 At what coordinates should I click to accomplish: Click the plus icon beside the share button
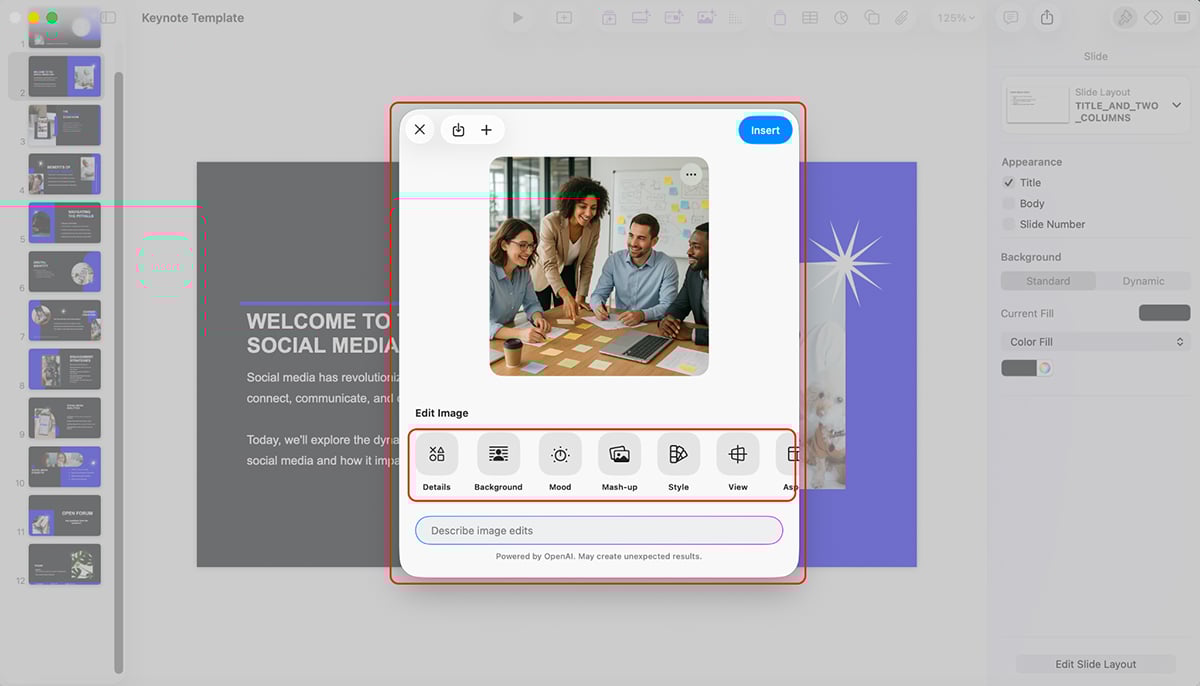487,129
